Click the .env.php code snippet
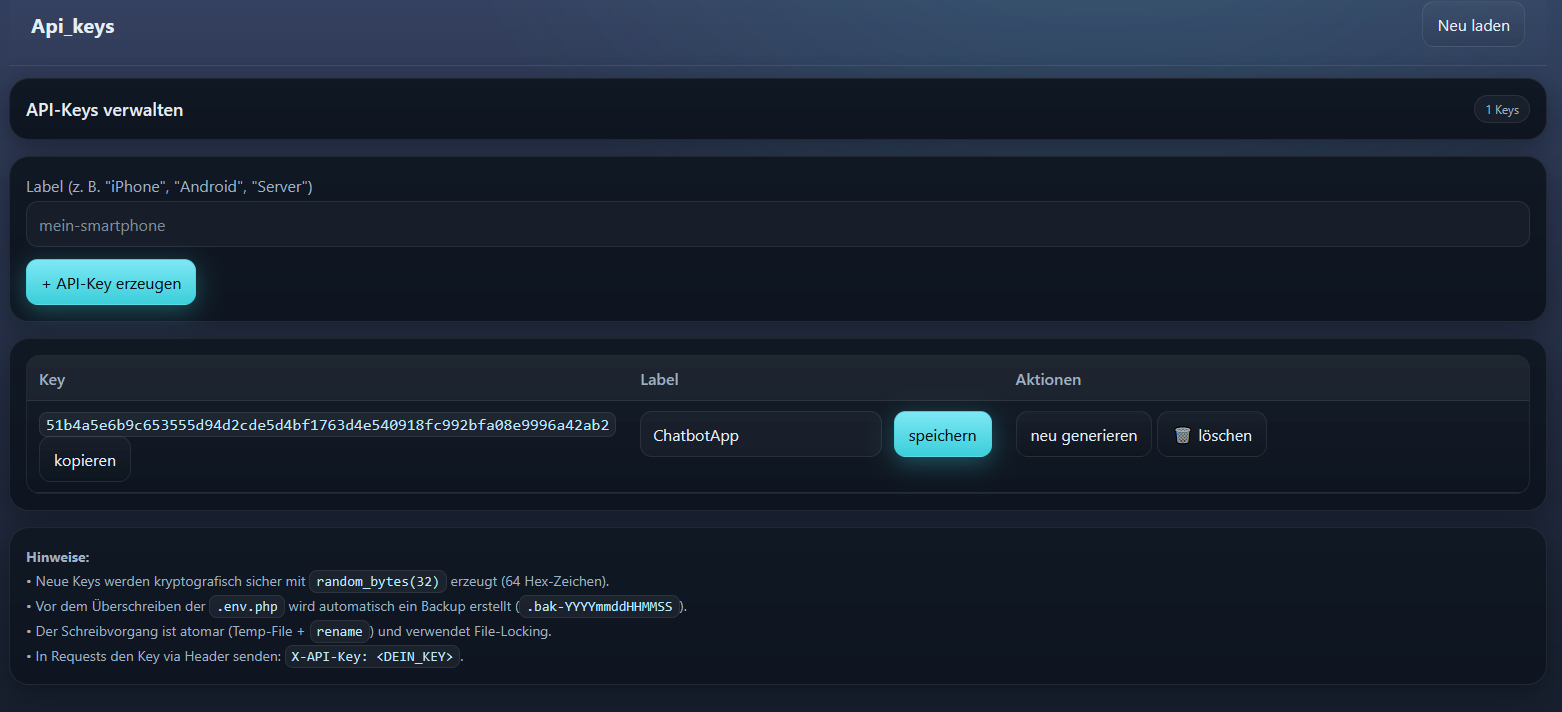 click(247, 607)
